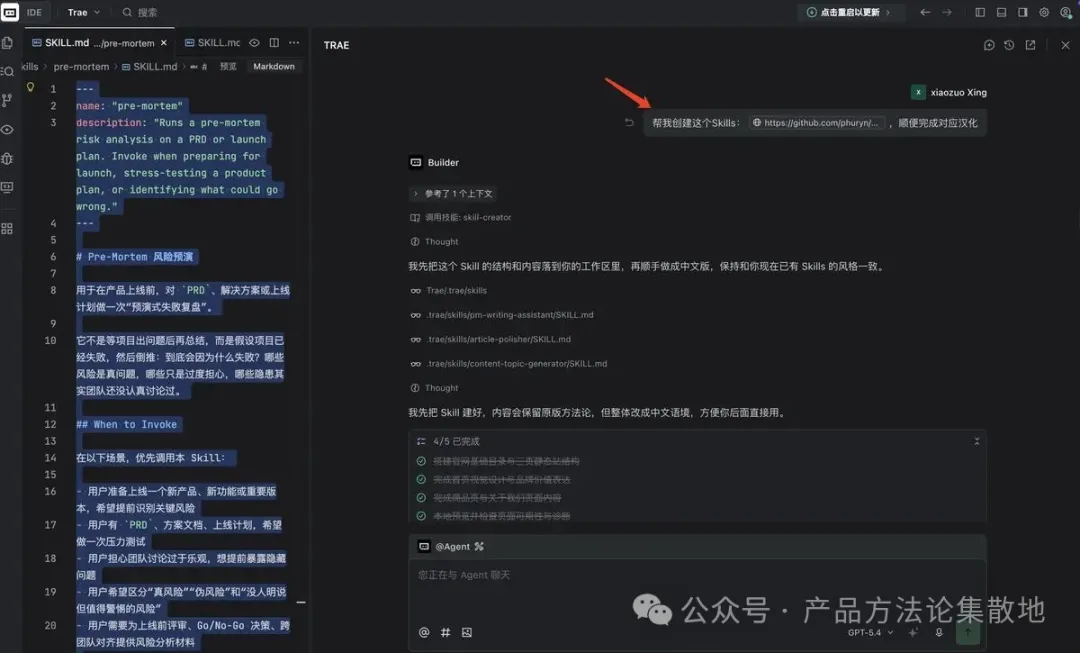Open the extensions grid icon in sidebar
Screen dimensions: 1080x653
click(x=8, y=229)
